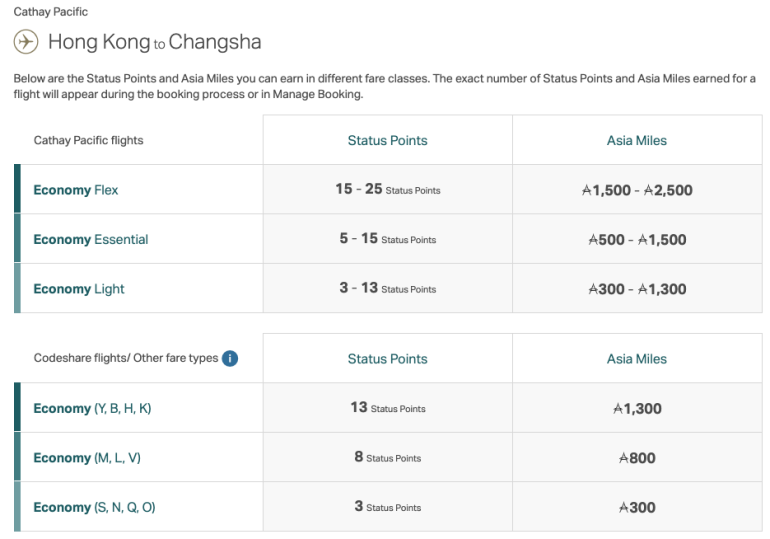This screenshot has height=539, width=770.
Task: Choose the Economy Light fare label
Action: [x=79, y=289]
